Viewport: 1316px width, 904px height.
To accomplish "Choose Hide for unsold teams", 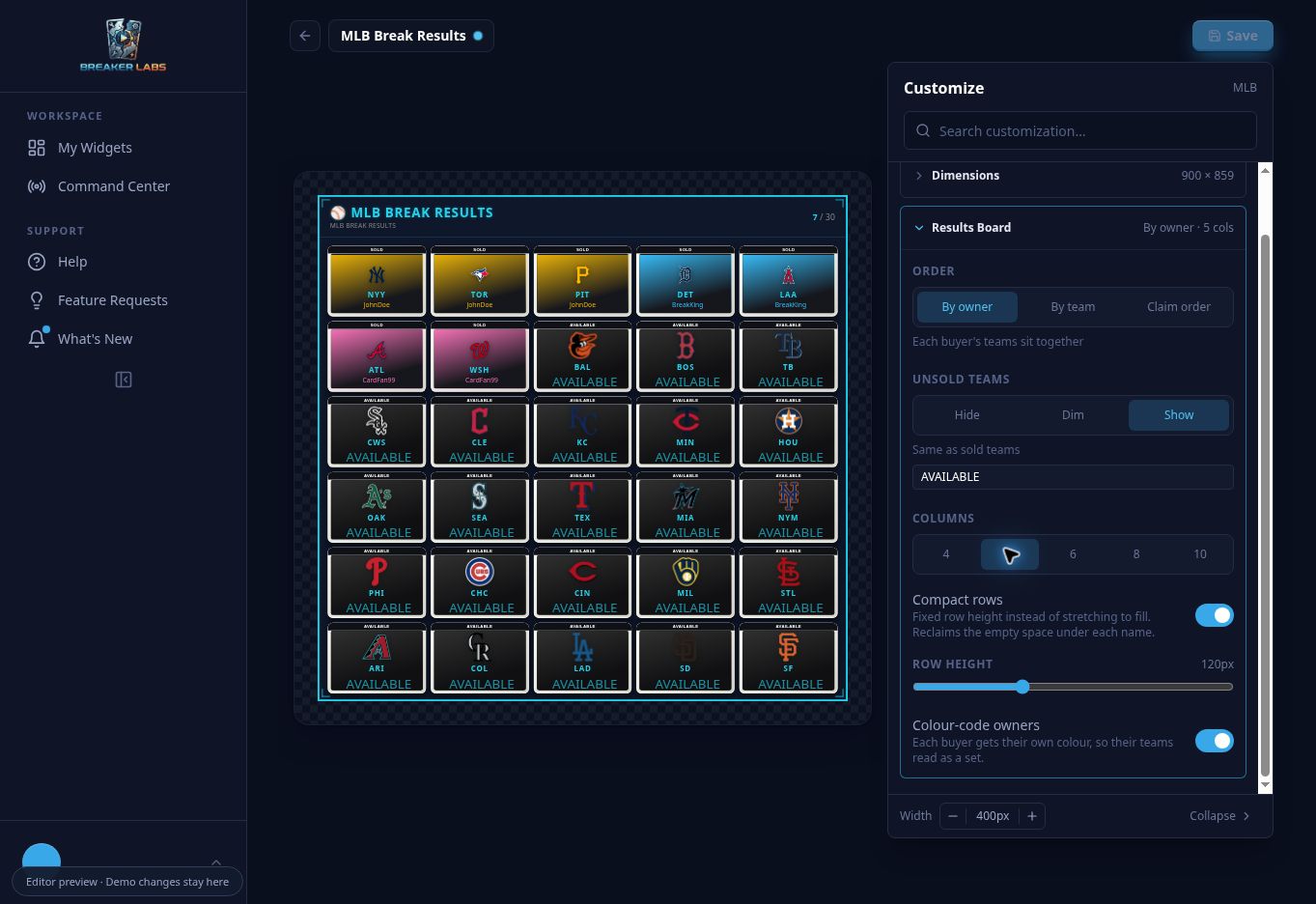I will click(967, 415).
